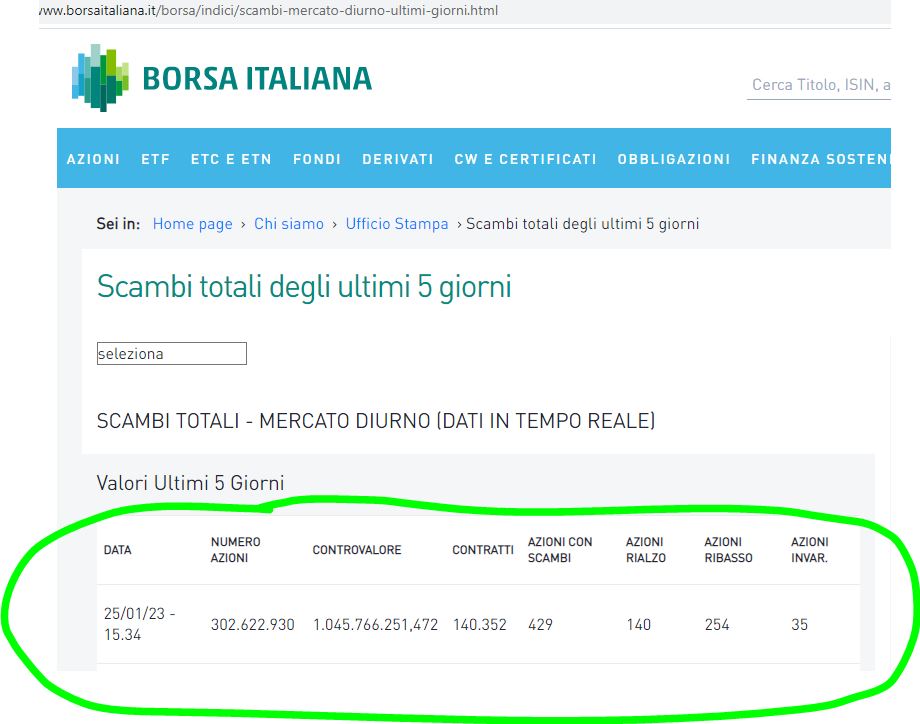Open the OBBLIGAZIONI section
Screen dimensions: 920x724
pyautogui.click(x=674, y=159)
